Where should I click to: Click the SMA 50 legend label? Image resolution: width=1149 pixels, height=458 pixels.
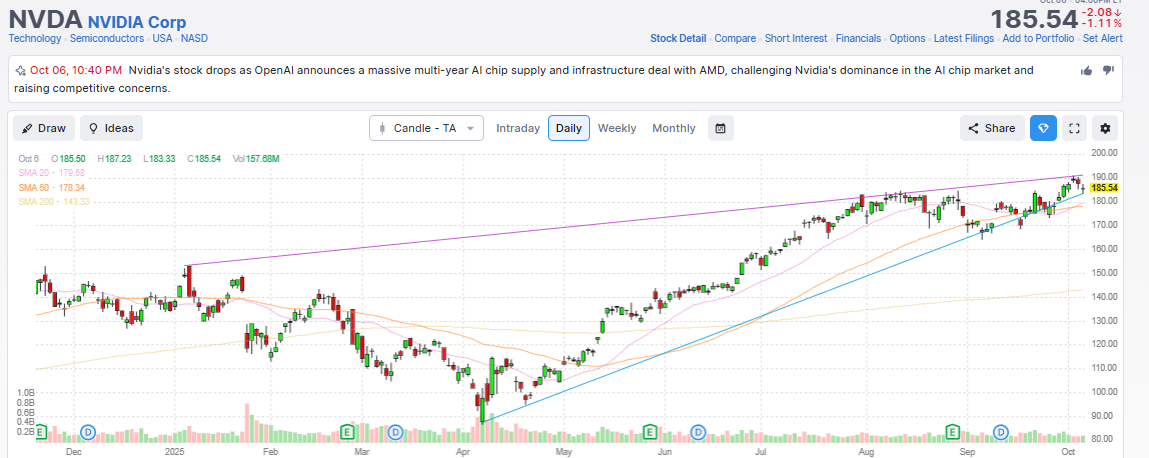pos(52,187)
